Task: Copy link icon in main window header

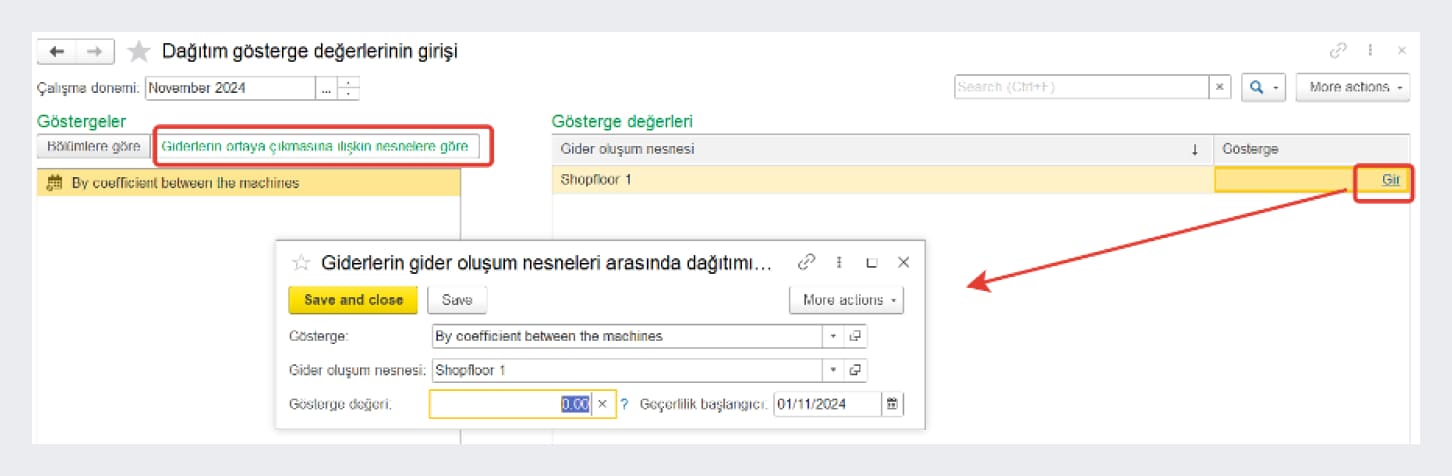Action: pos(1337,50)
